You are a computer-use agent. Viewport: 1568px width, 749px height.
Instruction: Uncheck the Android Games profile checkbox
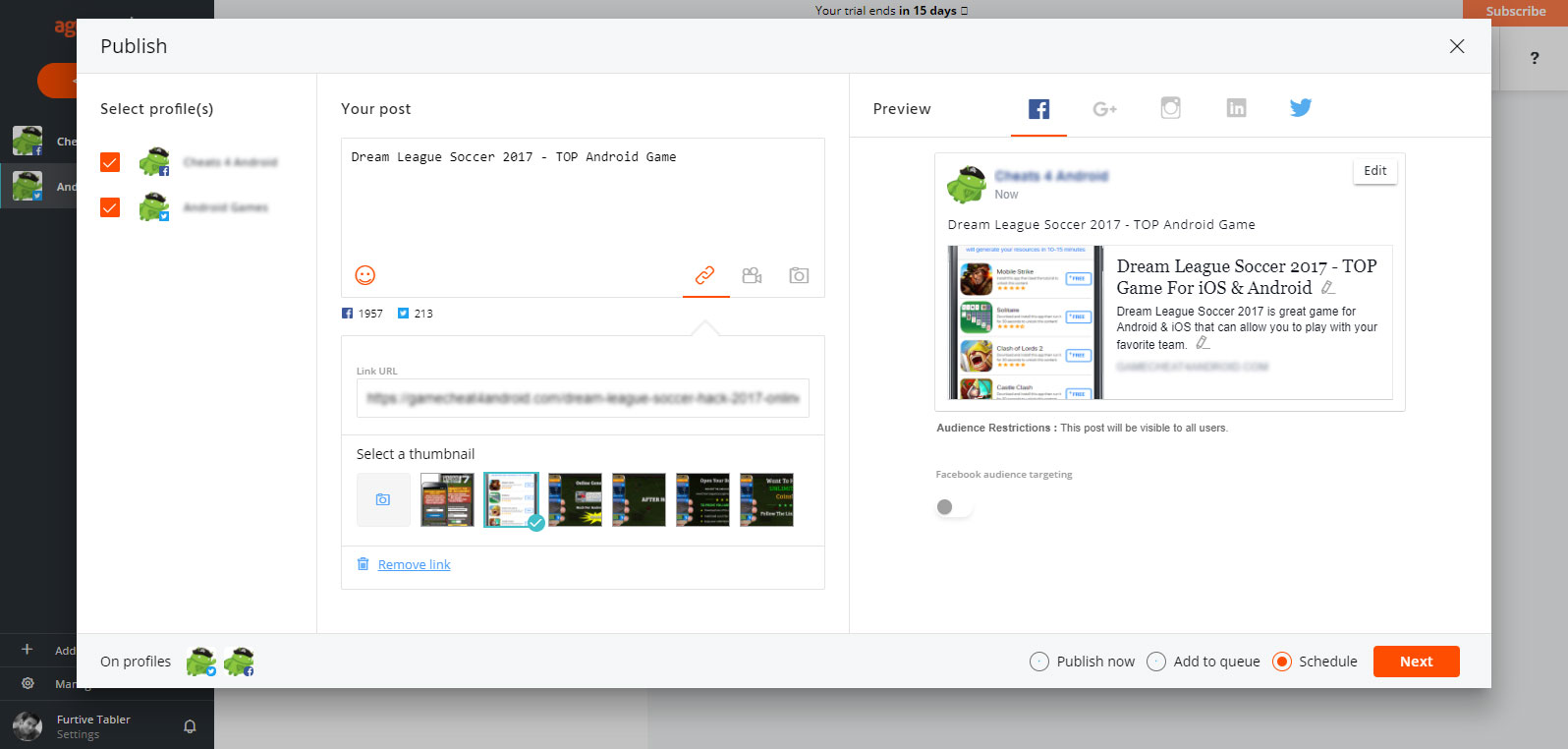[110, 207]
